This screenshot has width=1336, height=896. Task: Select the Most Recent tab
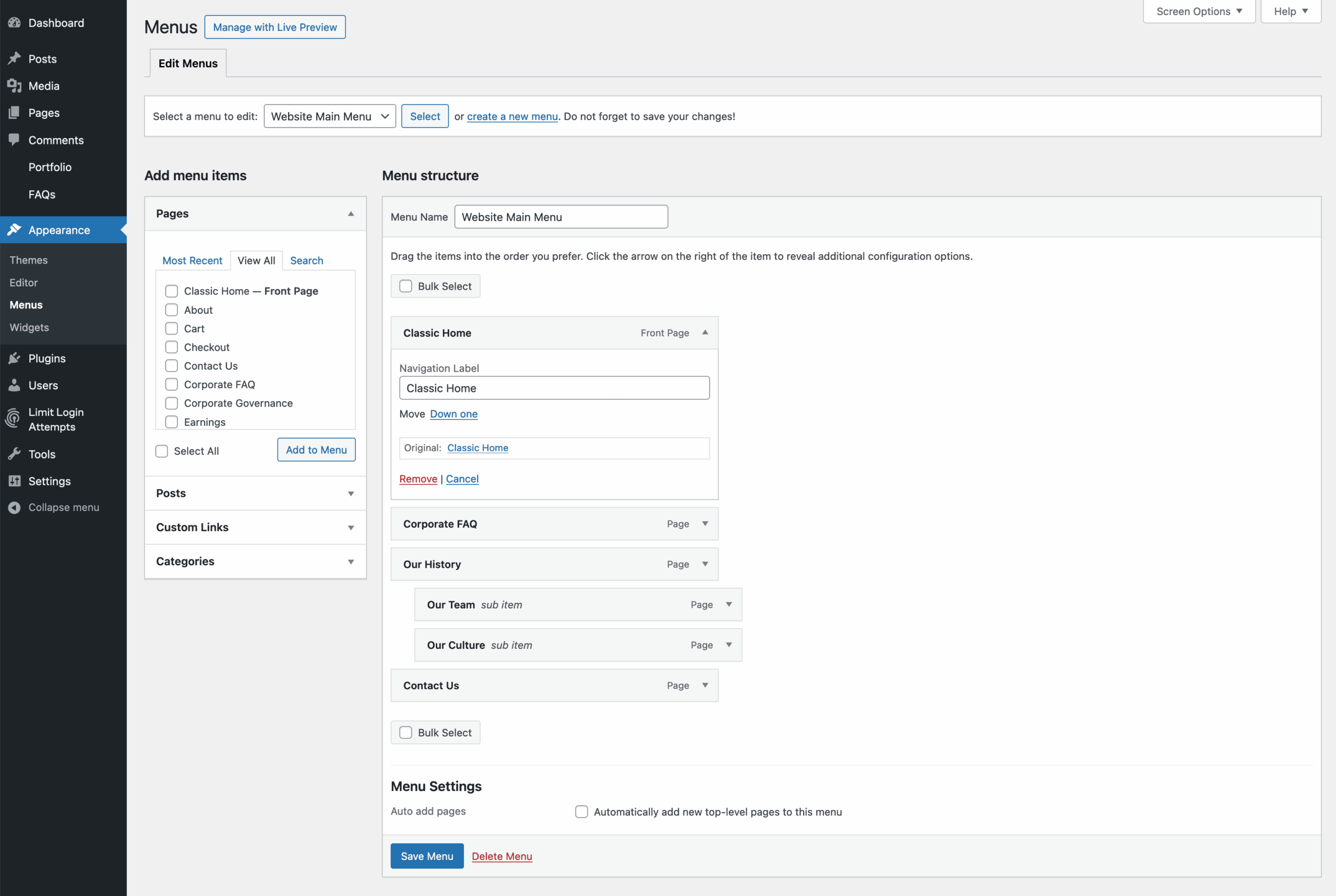point(193,260)
